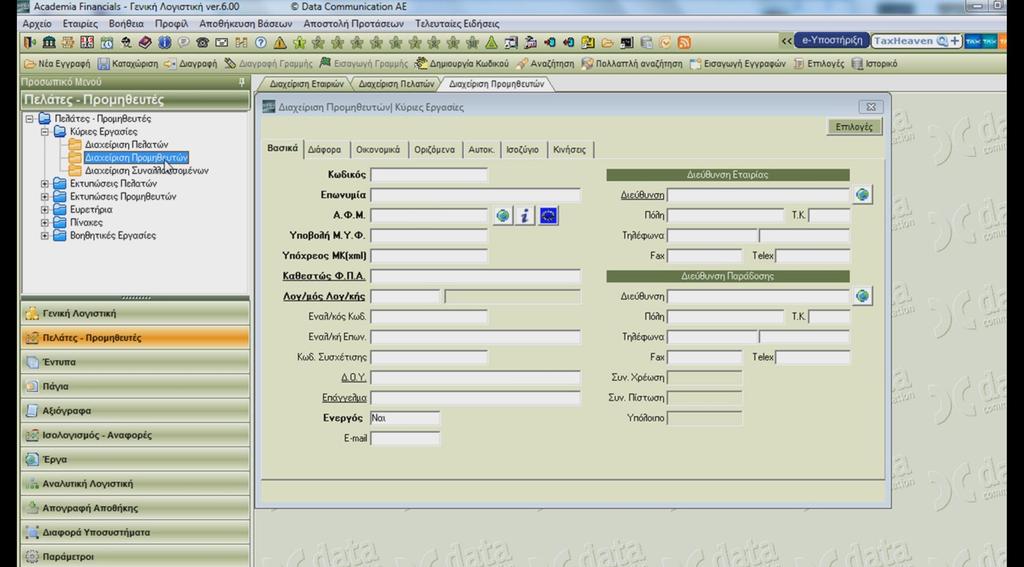Expand the Εκτυπώσεις Προμηθευτών tree node
Screen dimensions: 1024x567
tap(44, 197)
